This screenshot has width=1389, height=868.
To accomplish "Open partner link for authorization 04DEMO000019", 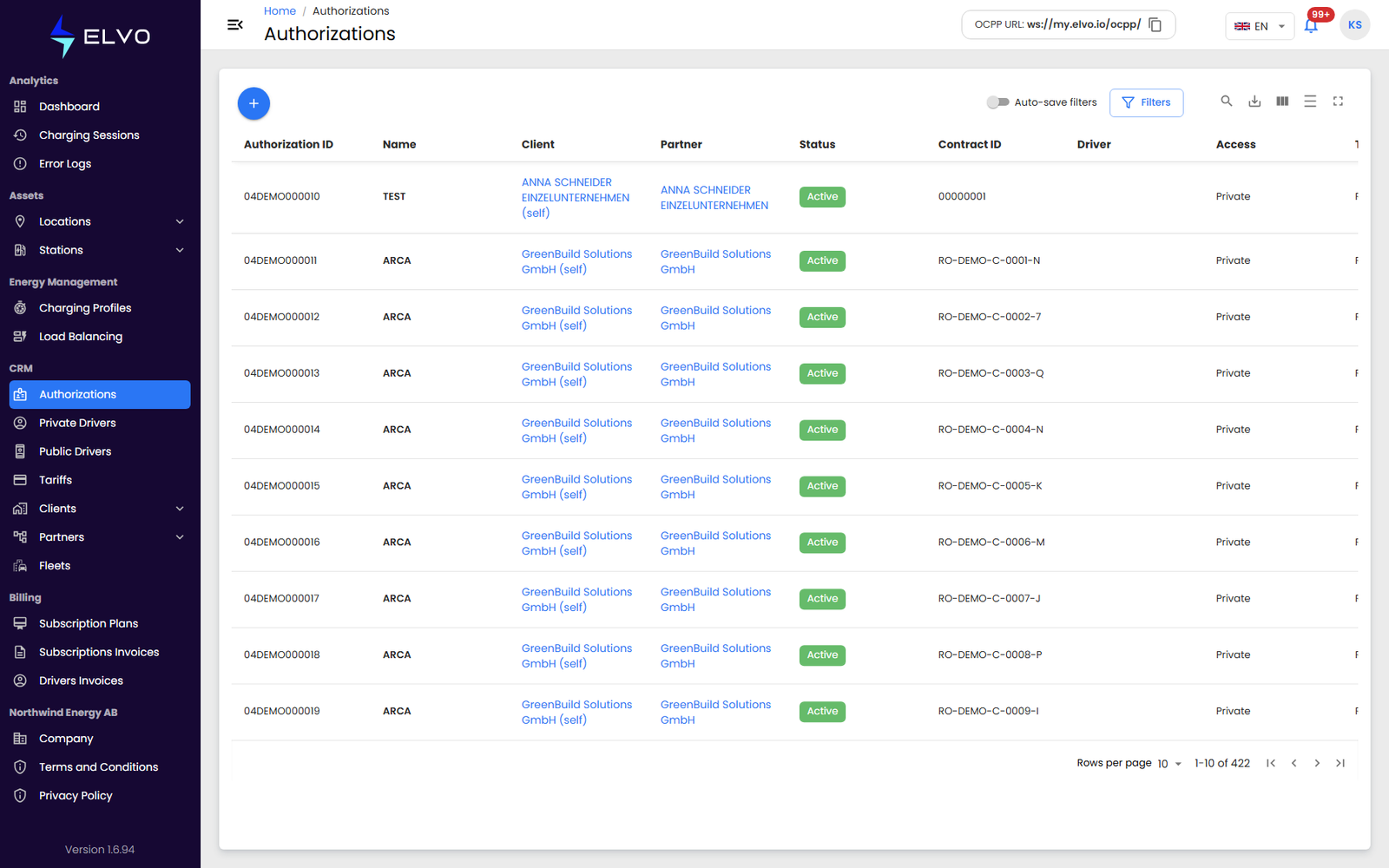I will [x=715, y=712].
